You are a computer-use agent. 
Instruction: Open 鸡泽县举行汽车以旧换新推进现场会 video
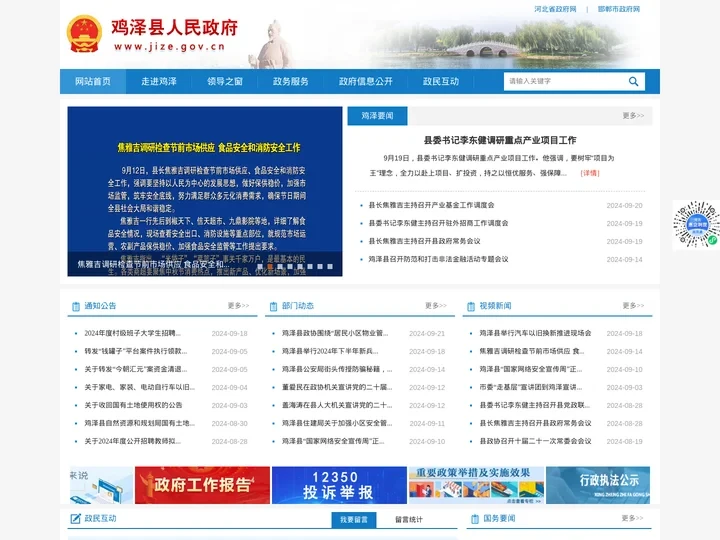point(535,333)
